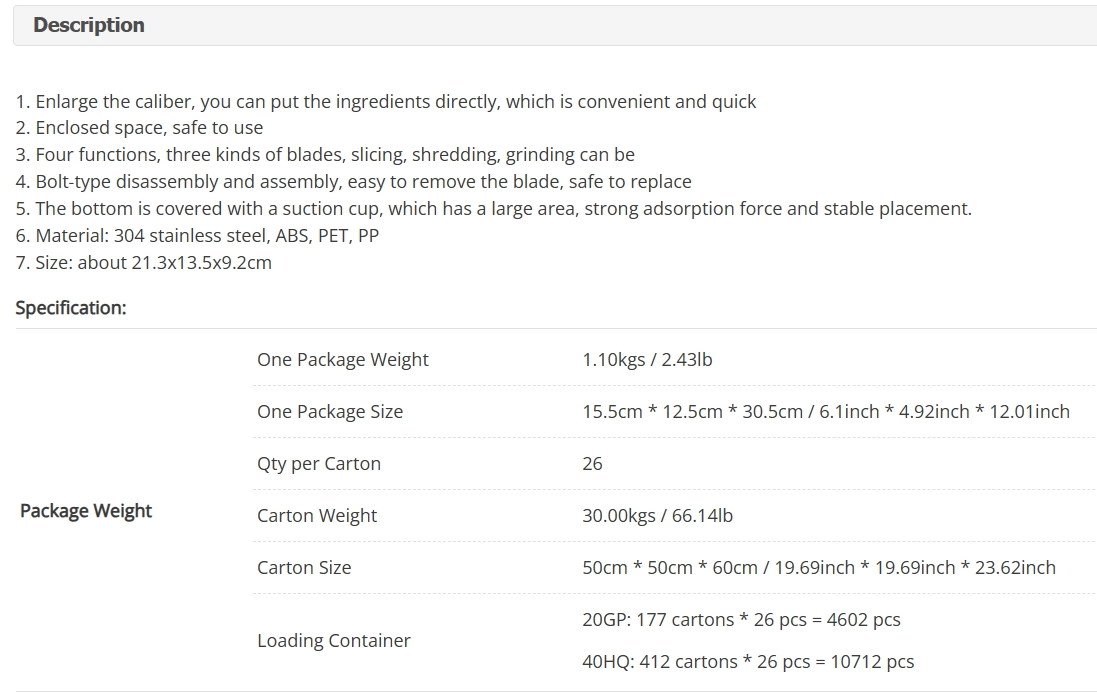Click the suction cup feature line
Image resolution: width=1097 pixels, height=693 pixels.
(493, 208)
